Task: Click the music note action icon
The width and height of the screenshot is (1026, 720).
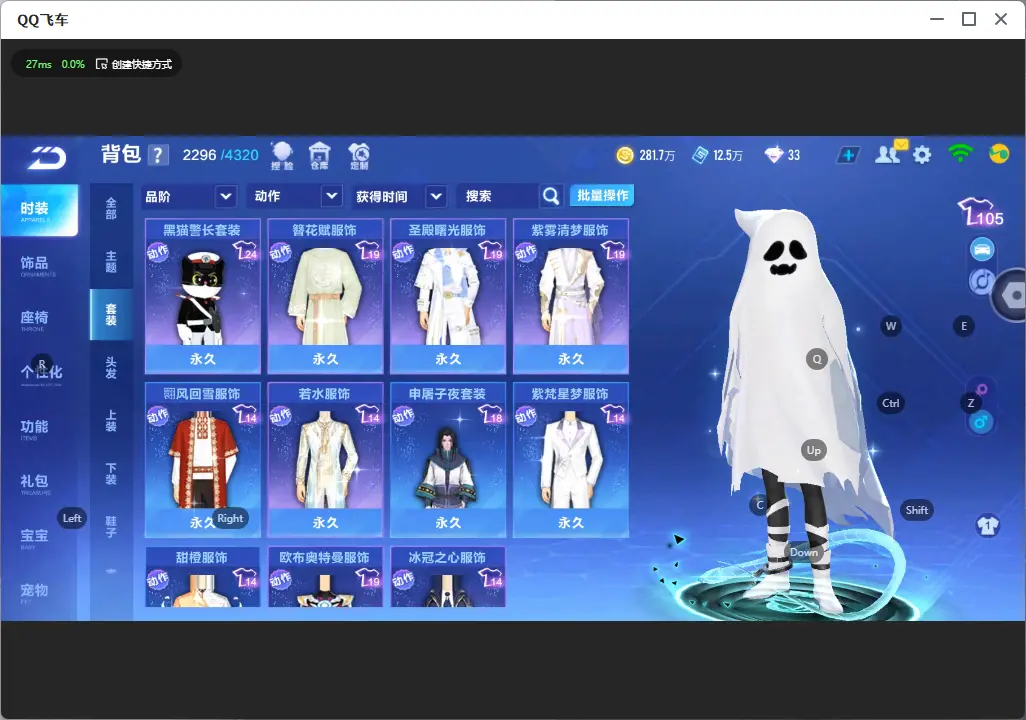Action: [981, 281]
